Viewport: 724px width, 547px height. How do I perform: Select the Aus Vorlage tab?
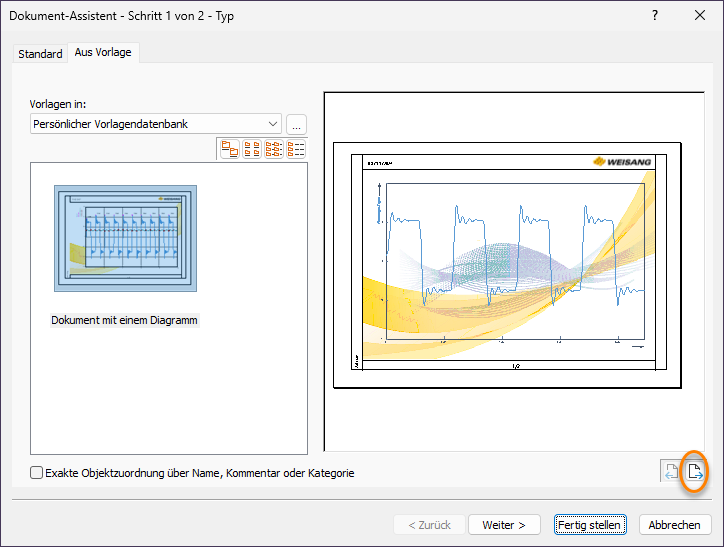pyautogui.click(x=103, y=53)
